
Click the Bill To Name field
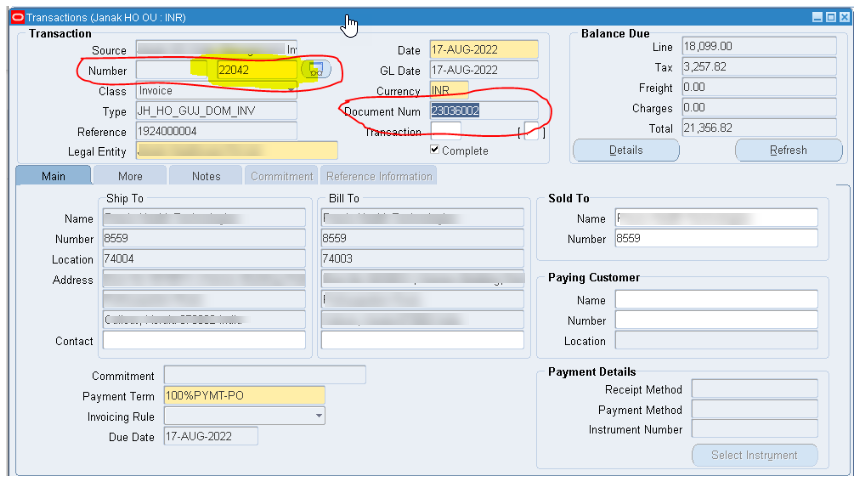[423, 218]
